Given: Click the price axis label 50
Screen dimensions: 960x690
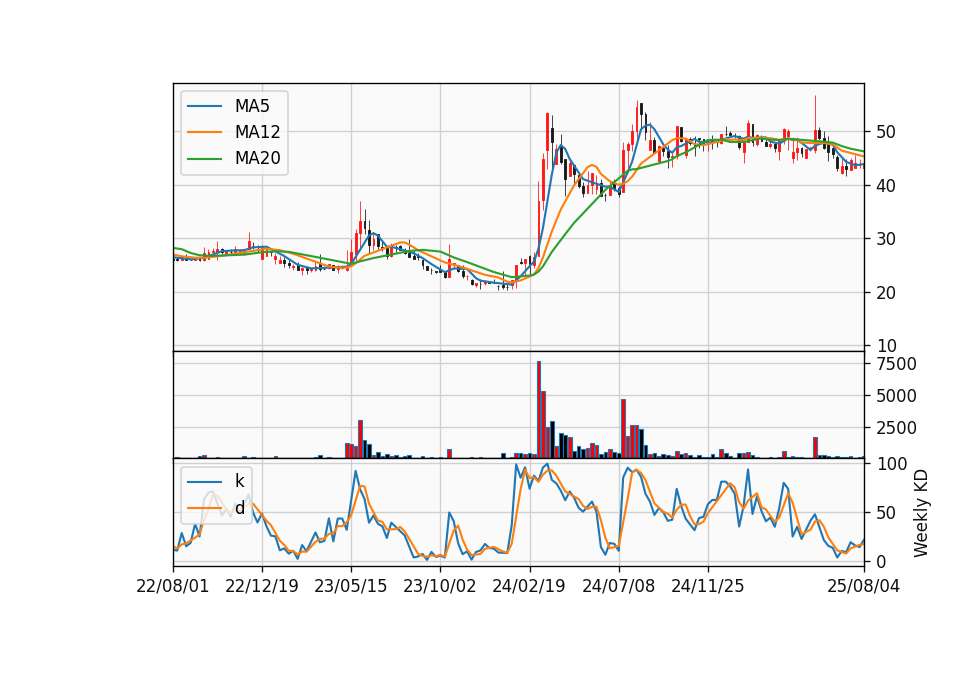Looking at the screenshot, I should coord(886,132).
